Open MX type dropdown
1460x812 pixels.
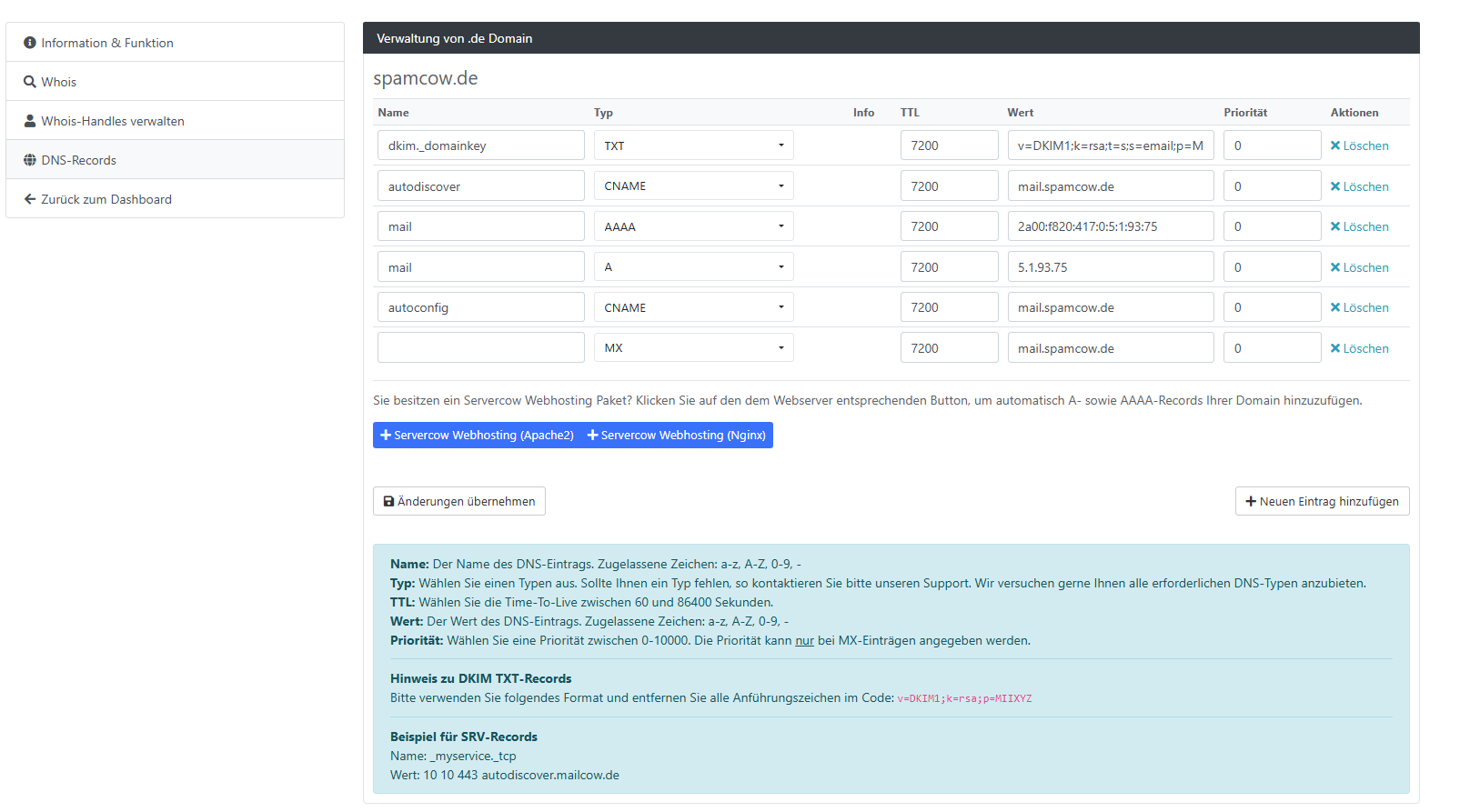pyautogui.click(x=694, y=347)
